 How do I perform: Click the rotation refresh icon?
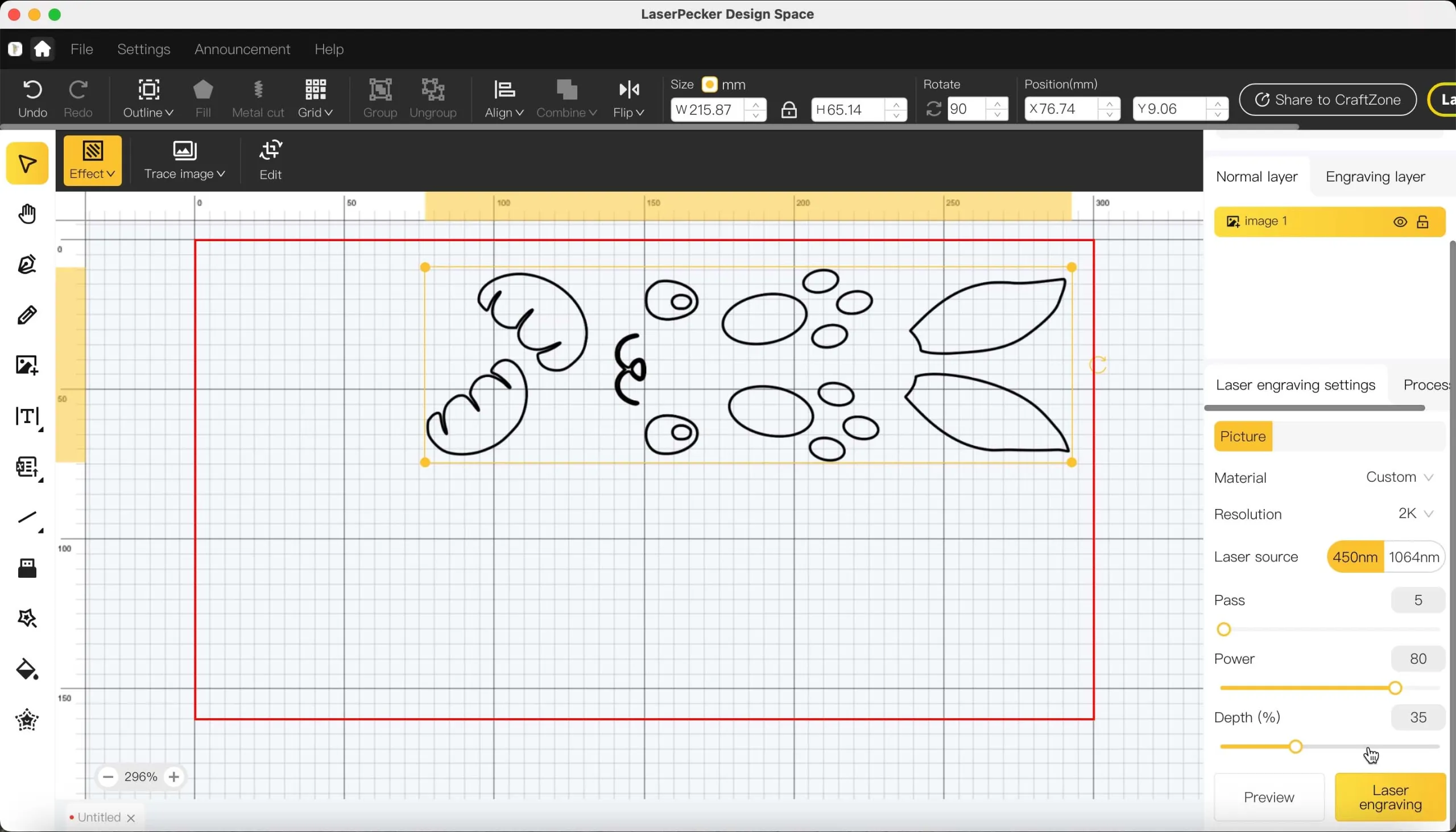click(x=933, y=109)
